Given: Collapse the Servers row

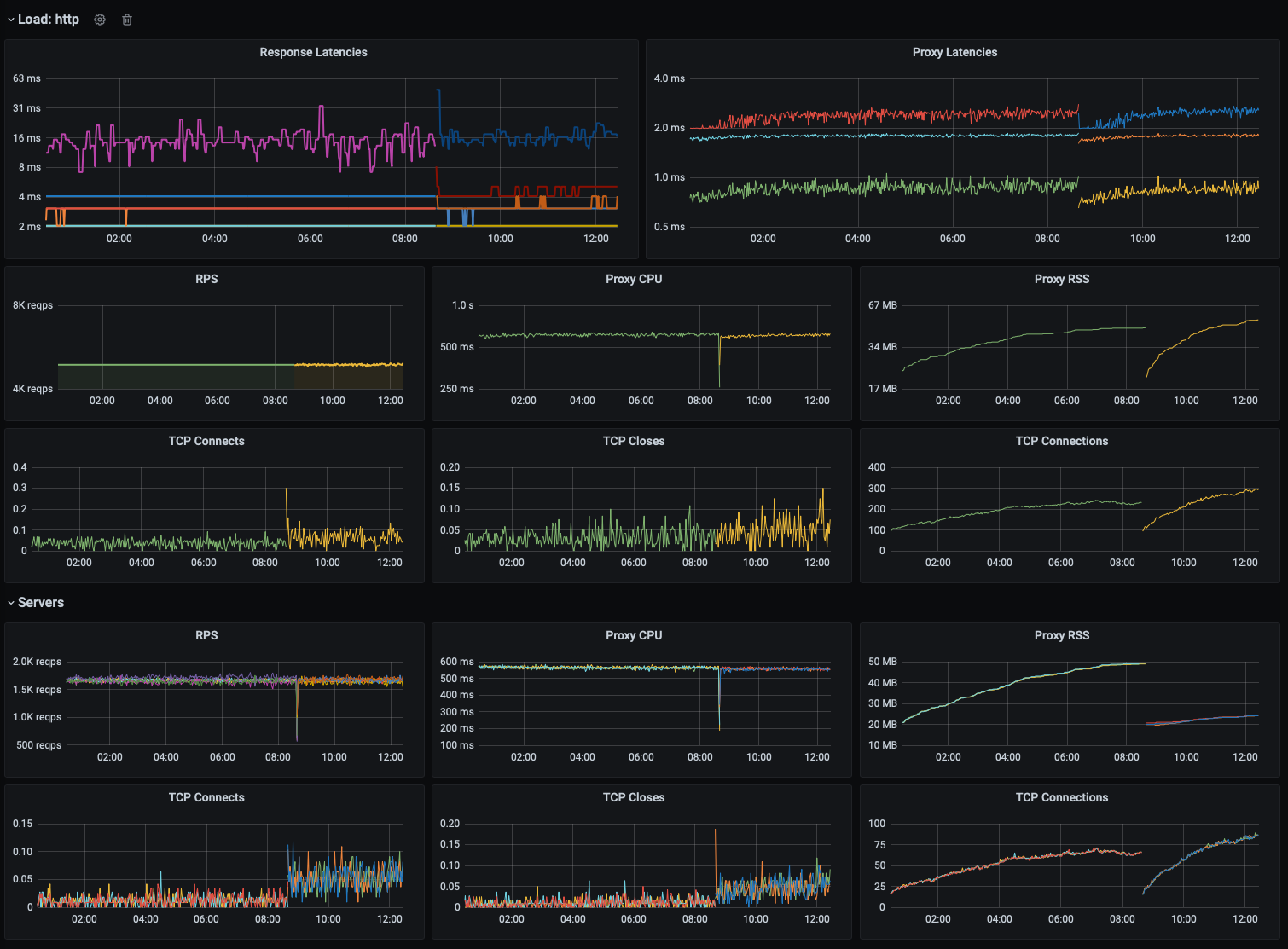Looking at the screenshot, I should [10, 602].
